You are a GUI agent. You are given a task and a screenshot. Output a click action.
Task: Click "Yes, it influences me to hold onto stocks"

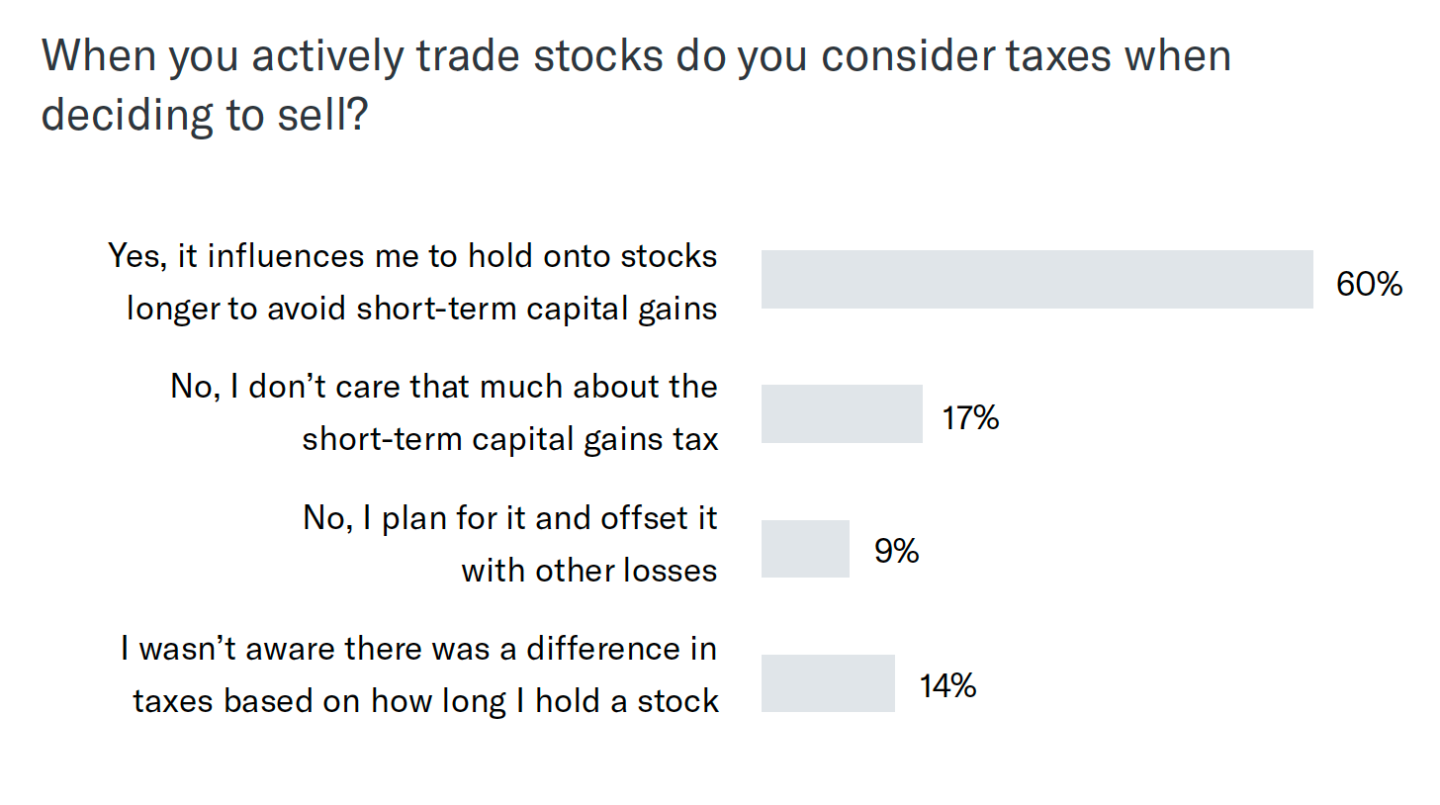coord(412,257)
